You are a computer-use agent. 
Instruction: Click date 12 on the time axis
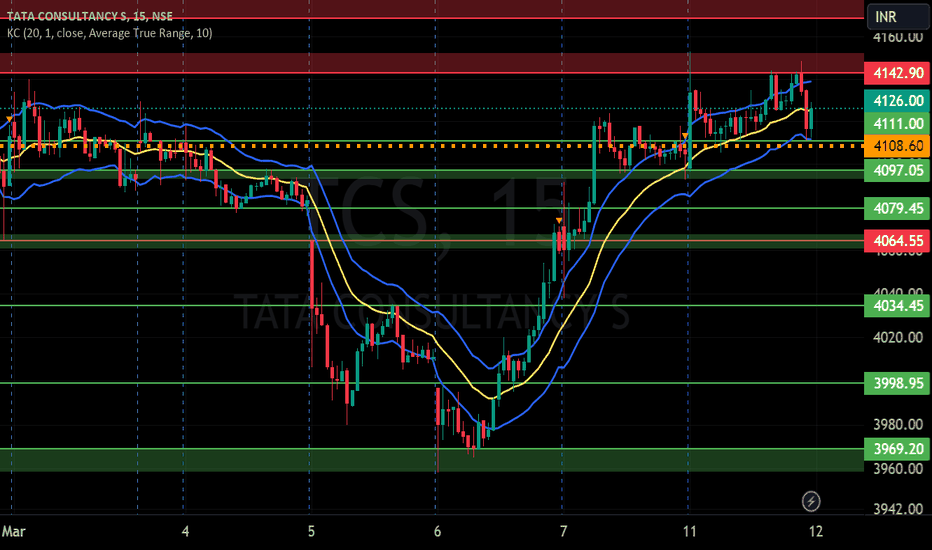tap(816, 531)
